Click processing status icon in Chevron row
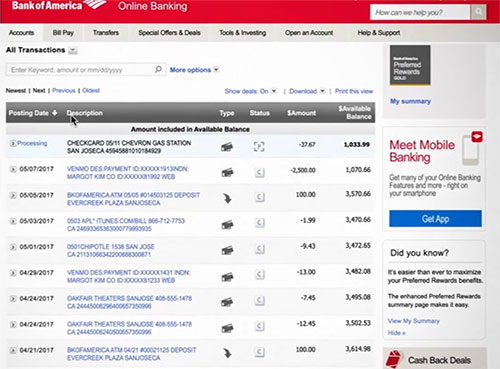 tap(259, 146)
